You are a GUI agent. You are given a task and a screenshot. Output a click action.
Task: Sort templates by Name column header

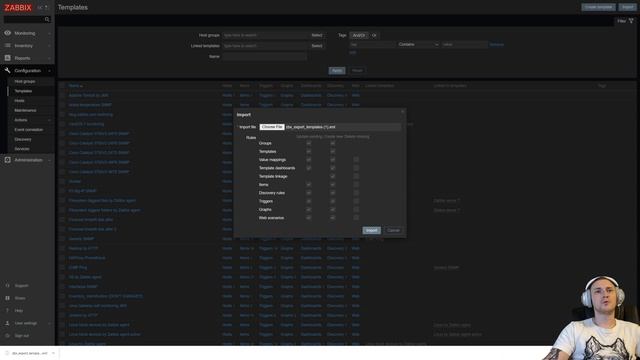click(x=75, y=86)
